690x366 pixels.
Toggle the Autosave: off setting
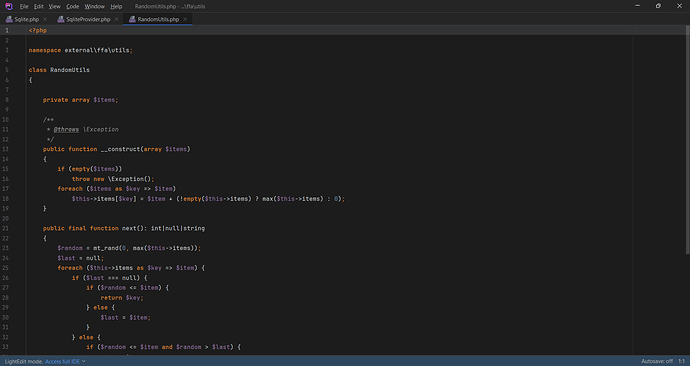pos(657,361)
